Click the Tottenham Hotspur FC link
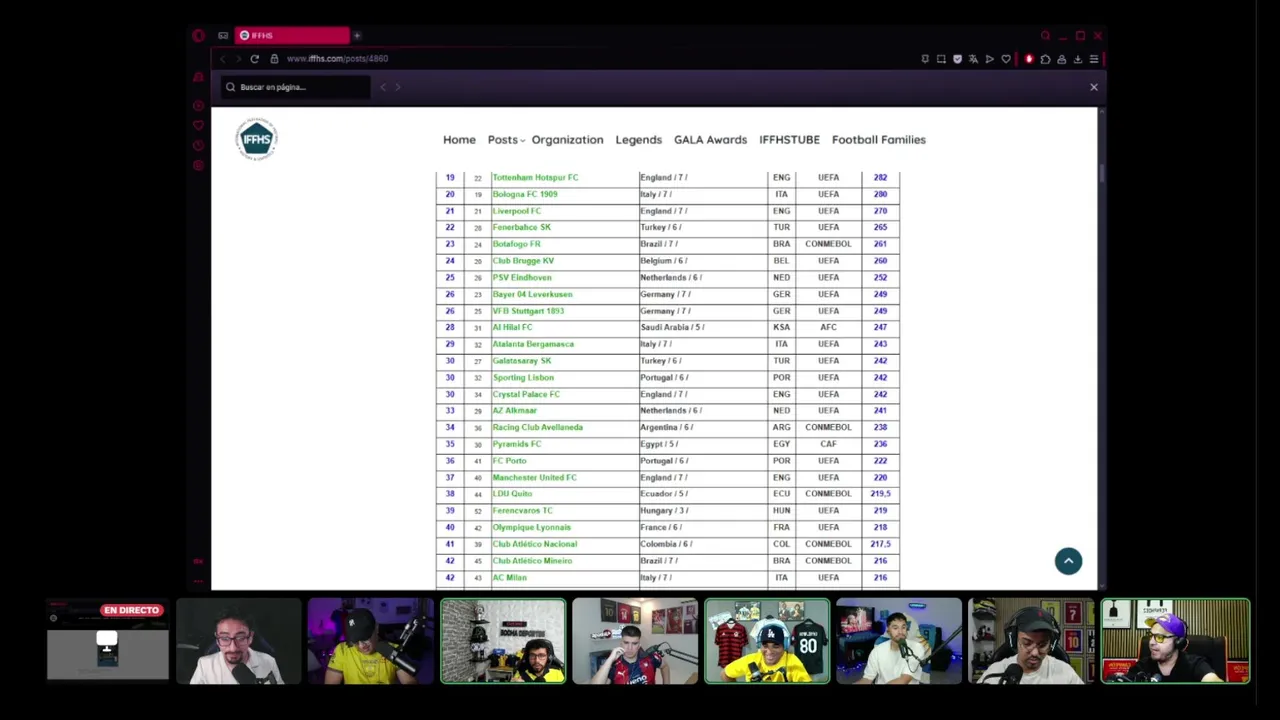 pyautogui.click(x=535, y=177)
